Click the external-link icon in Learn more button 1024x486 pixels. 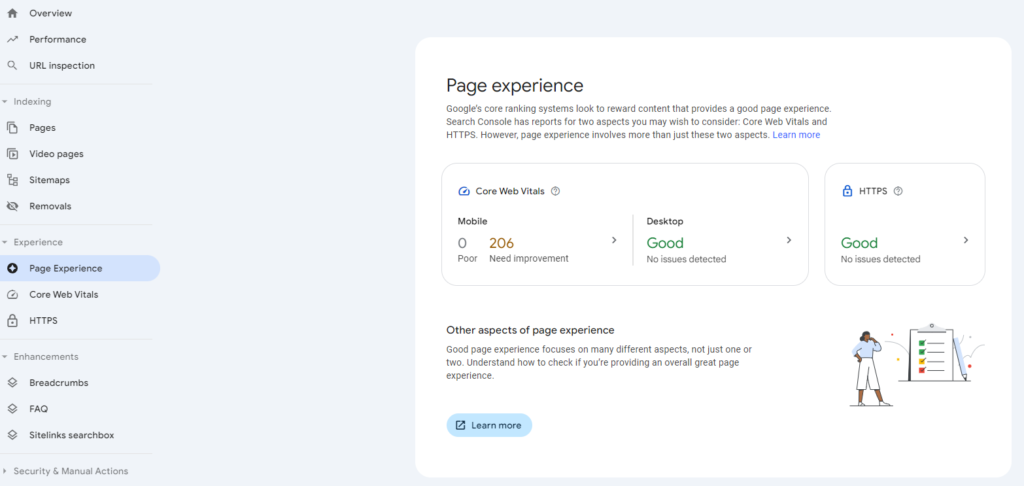(x=460, y=425)
